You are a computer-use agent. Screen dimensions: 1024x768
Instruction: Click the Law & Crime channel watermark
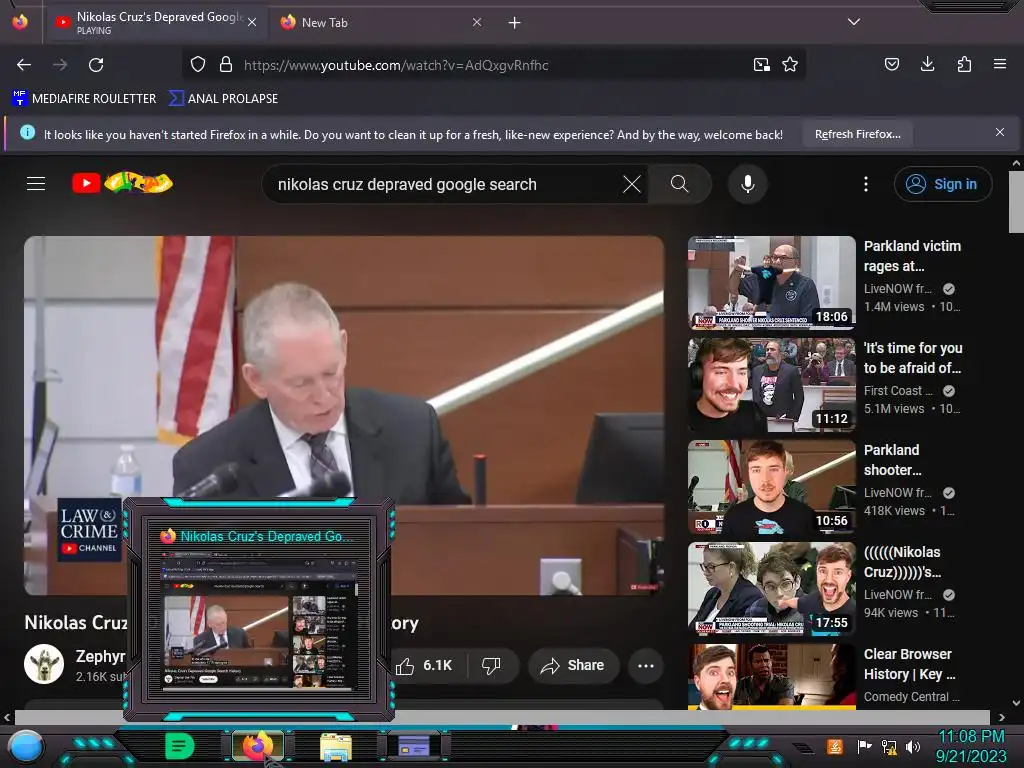click(x=89, y=531)
